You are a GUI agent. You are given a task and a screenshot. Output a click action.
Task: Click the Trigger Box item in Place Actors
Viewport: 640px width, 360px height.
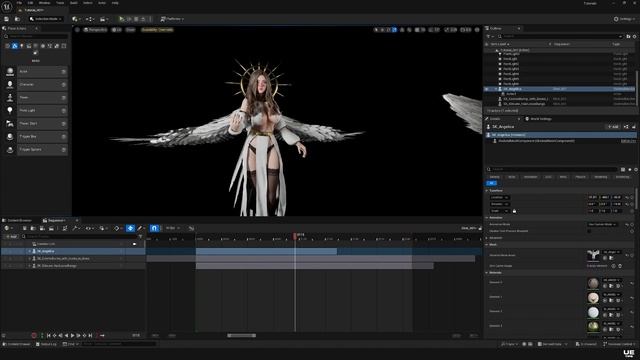[36, 136]
